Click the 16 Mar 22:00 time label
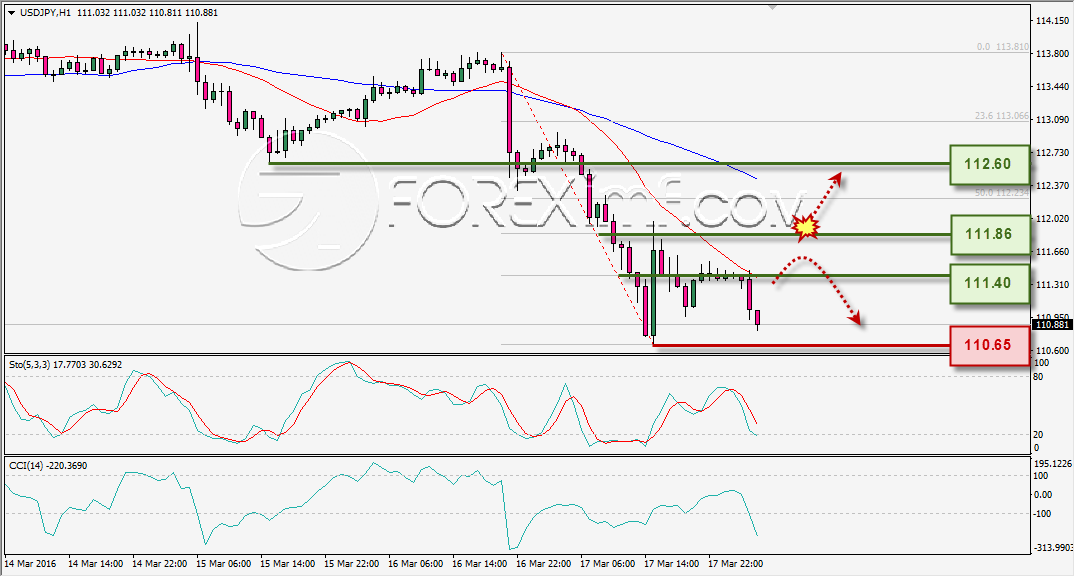The width and height of the screenshot is (1075, 577). click(x=544, y=563)
